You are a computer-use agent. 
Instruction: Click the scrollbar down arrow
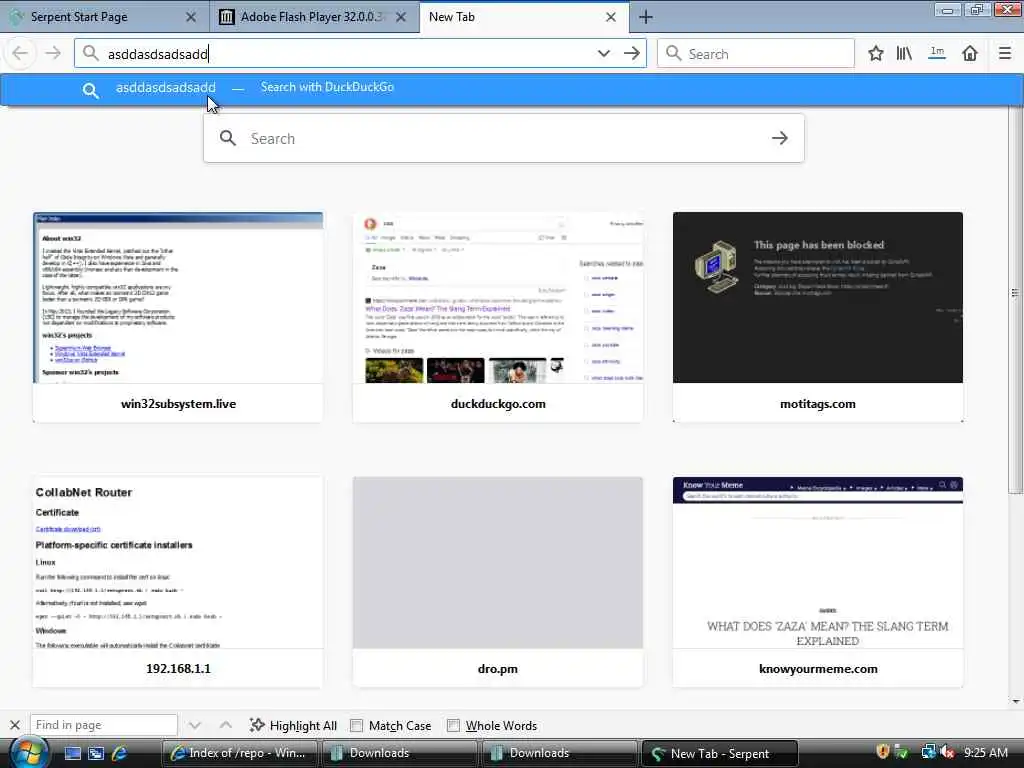[x=1016, y=702]
